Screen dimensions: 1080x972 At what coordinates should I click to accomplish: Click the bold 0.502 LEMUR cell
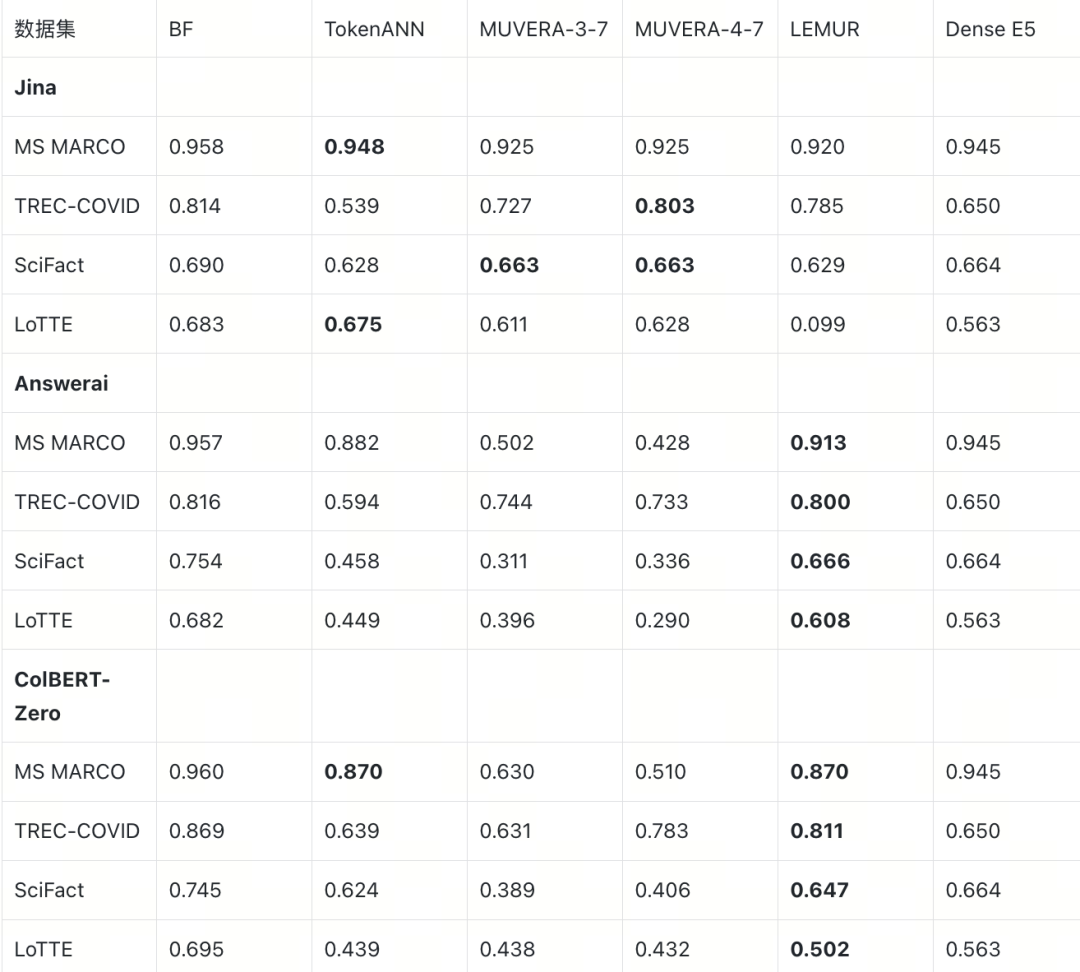click(x=819, y=949)
